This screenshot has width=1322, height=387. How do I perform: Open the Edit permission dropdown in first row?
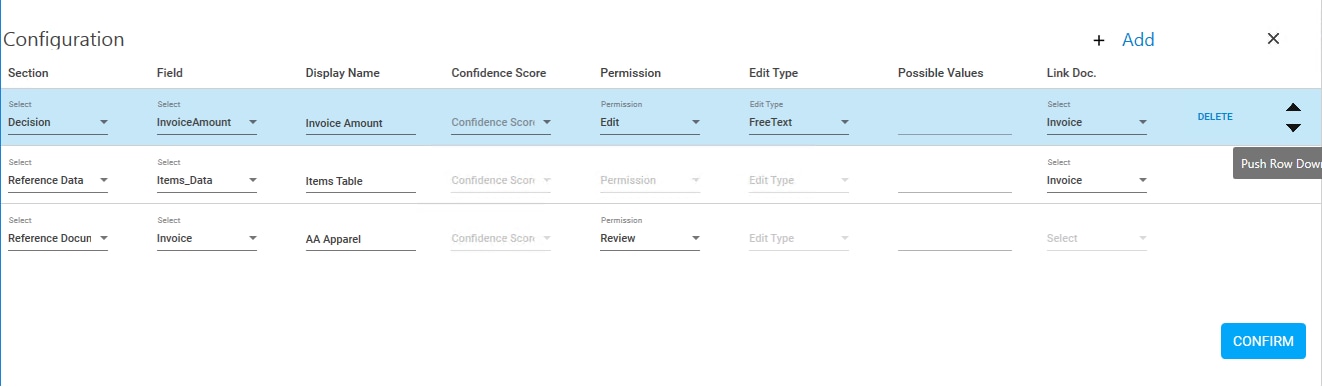pyautogui.click(x=650, y=122)
